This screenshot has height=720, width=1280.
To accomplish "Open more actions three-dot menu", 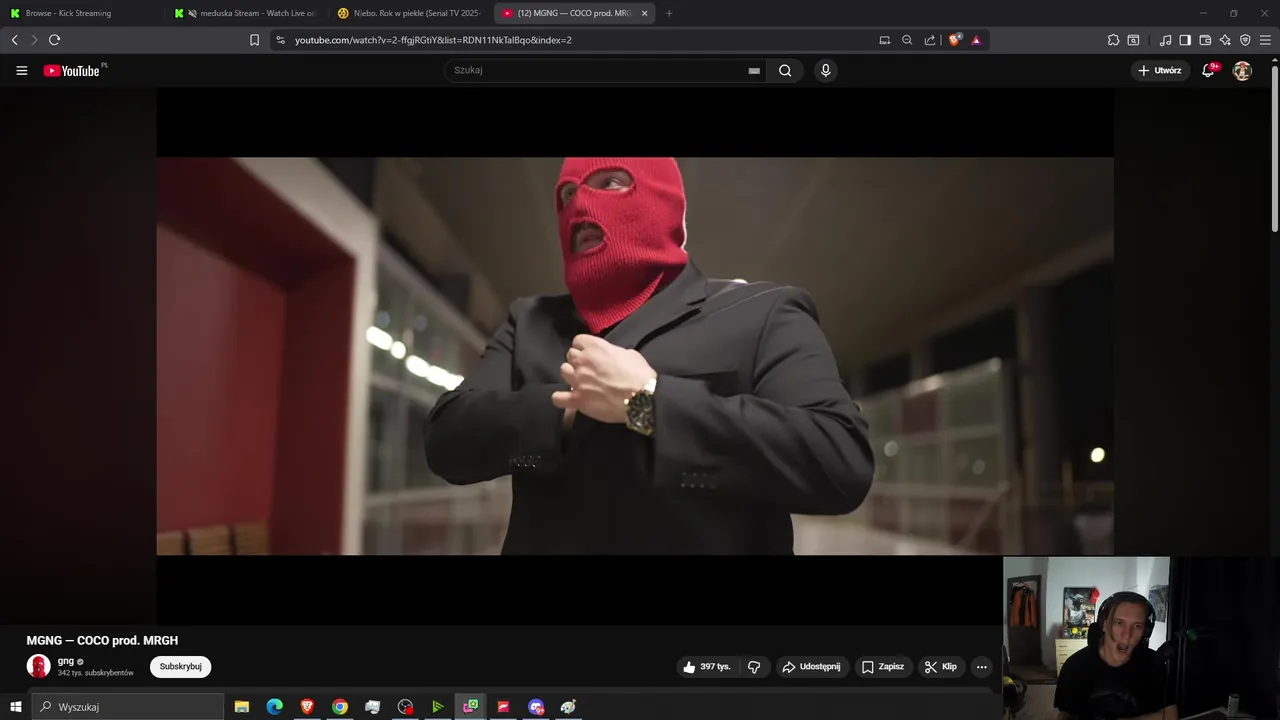I will point(981,667).
